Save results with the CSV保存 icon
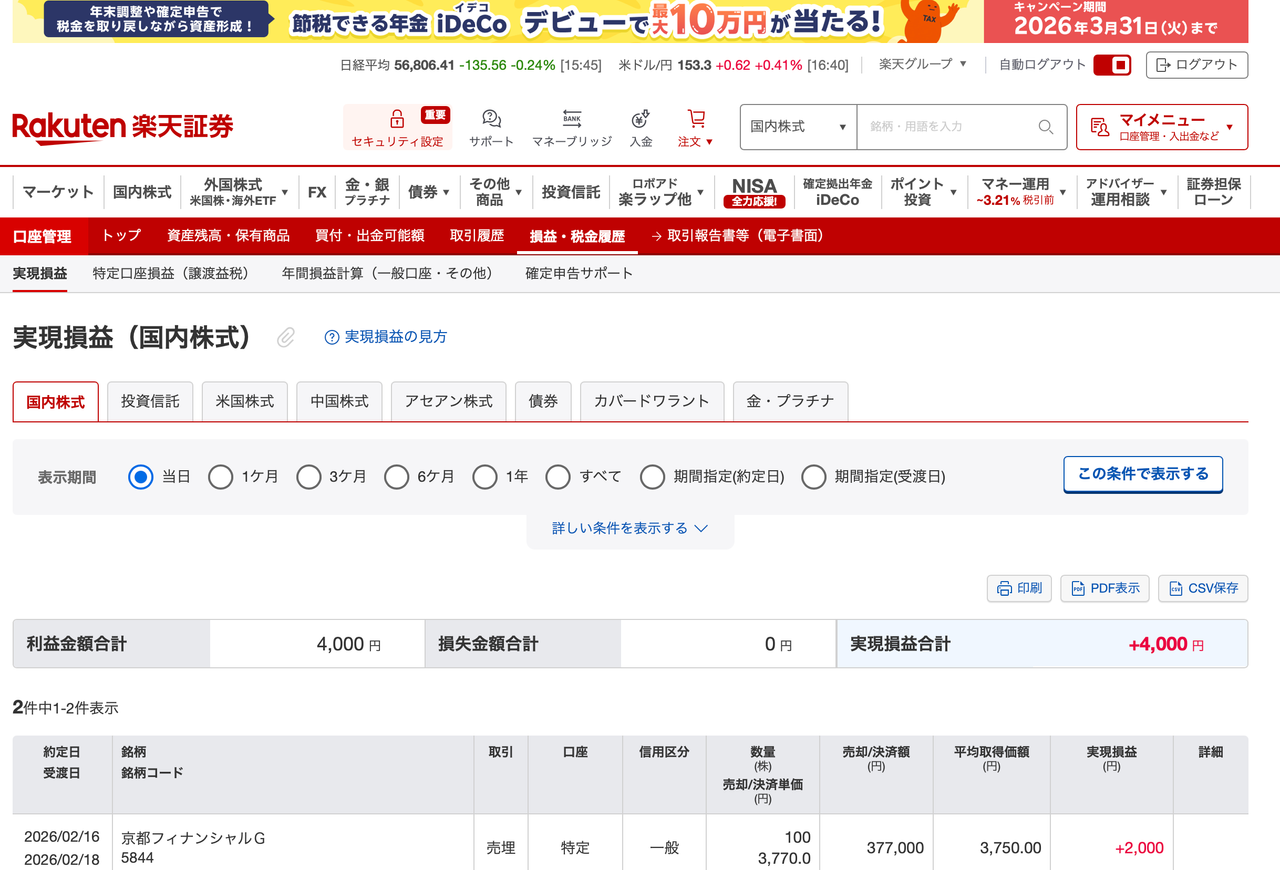 tap(1174, 588)
